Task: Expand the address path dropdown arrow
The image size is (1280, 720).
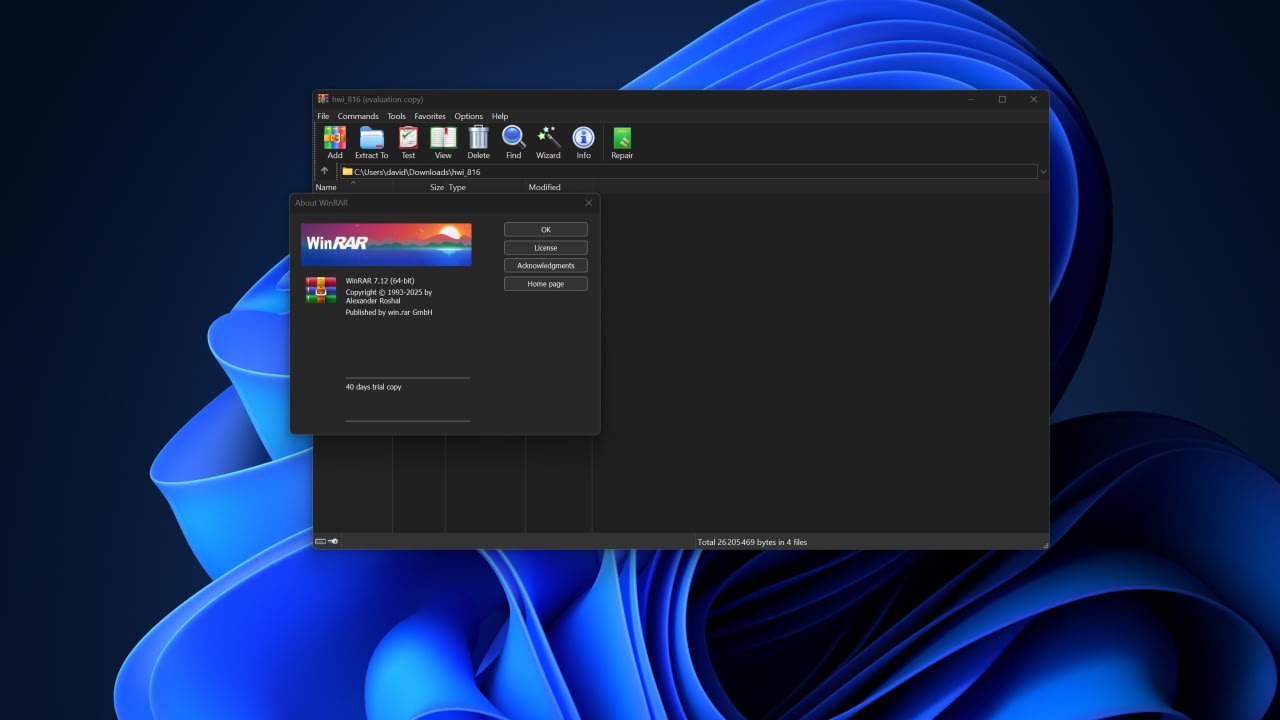Action: pos(1043,172)
